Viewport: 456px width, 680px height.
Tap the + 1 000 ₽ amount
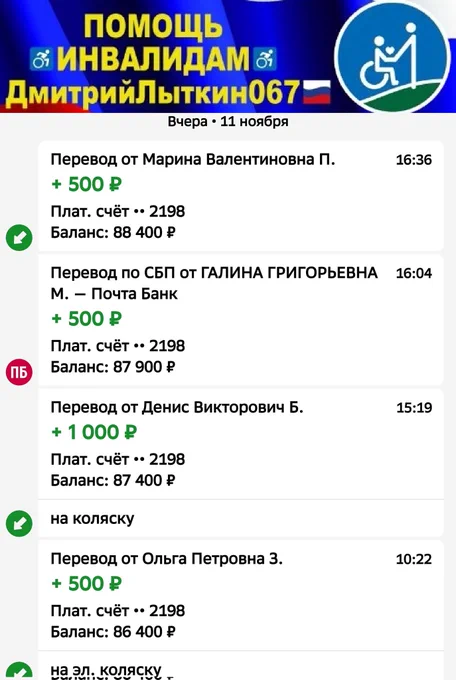[x=94, y=432]
